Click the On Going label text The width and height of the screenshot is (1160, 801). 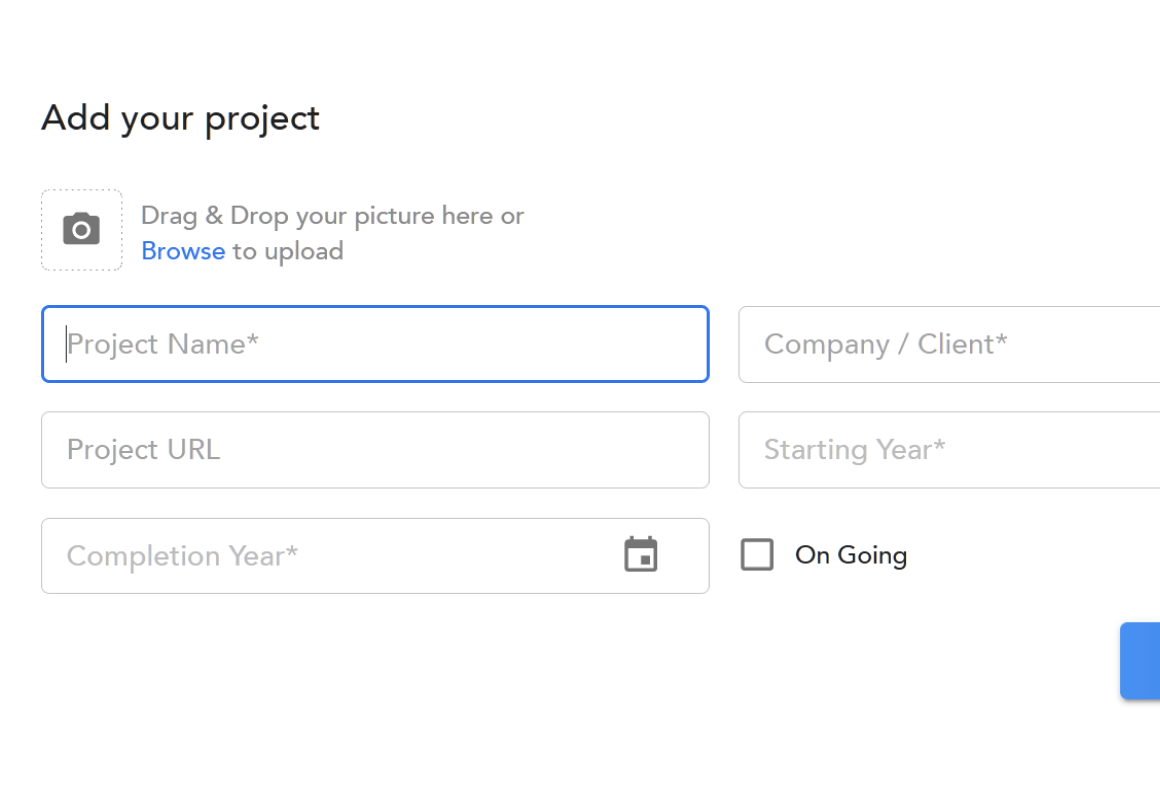click(851, 555)
